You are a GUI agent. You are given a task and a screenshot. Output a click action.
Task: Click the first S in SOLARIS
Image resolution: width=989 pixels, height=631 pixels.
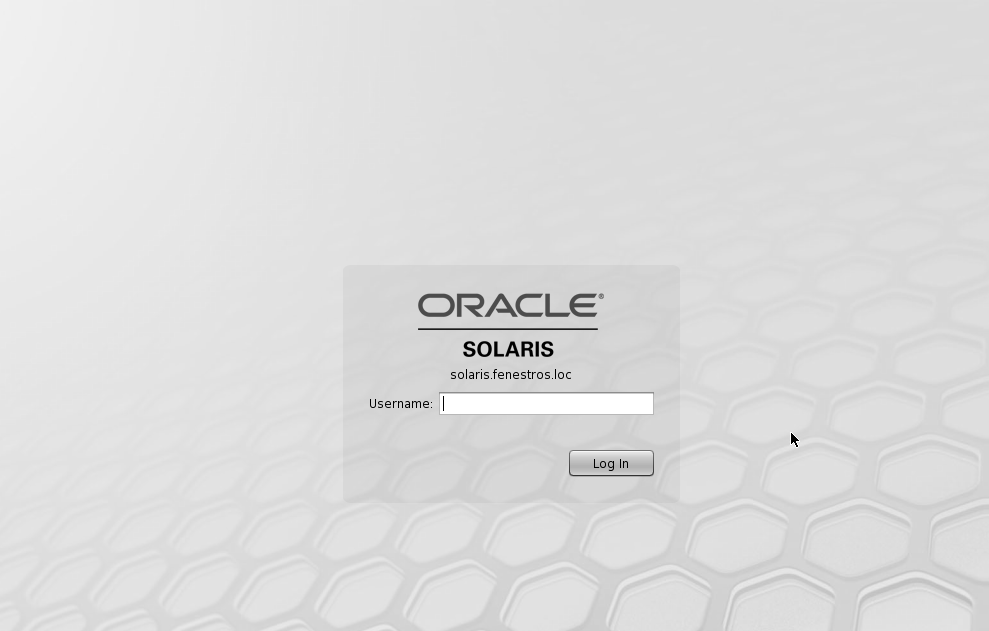470,349
